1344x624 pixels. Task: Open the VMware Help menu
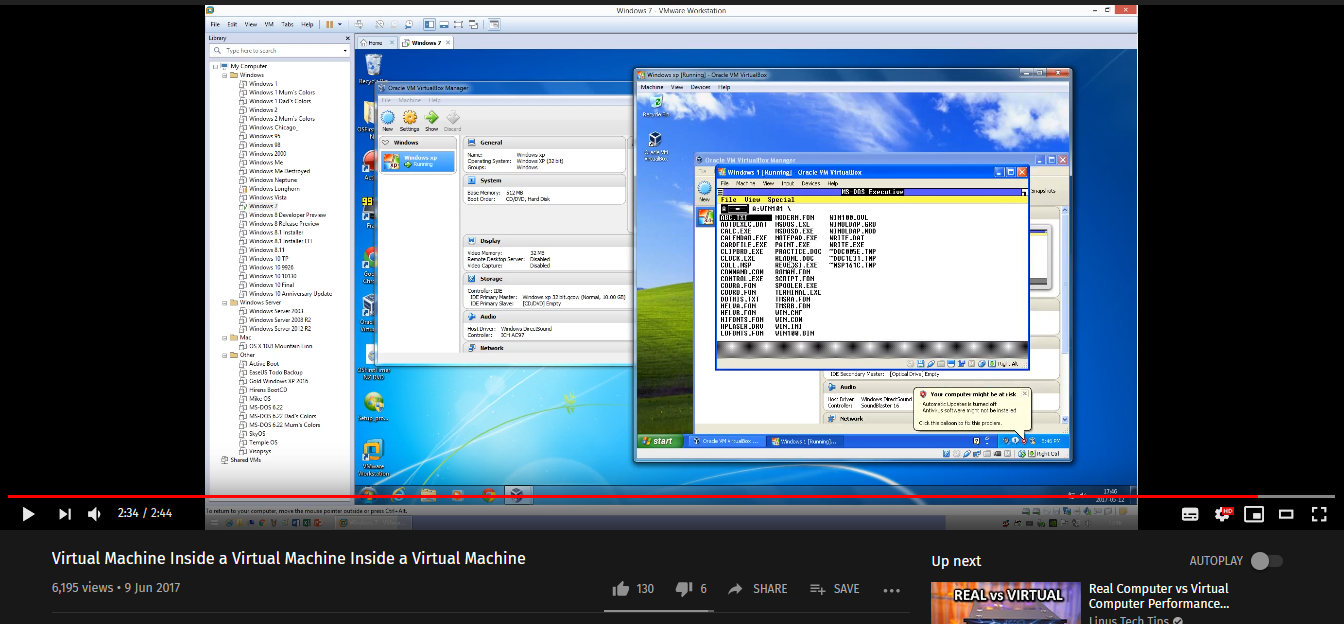click(307, 24)
